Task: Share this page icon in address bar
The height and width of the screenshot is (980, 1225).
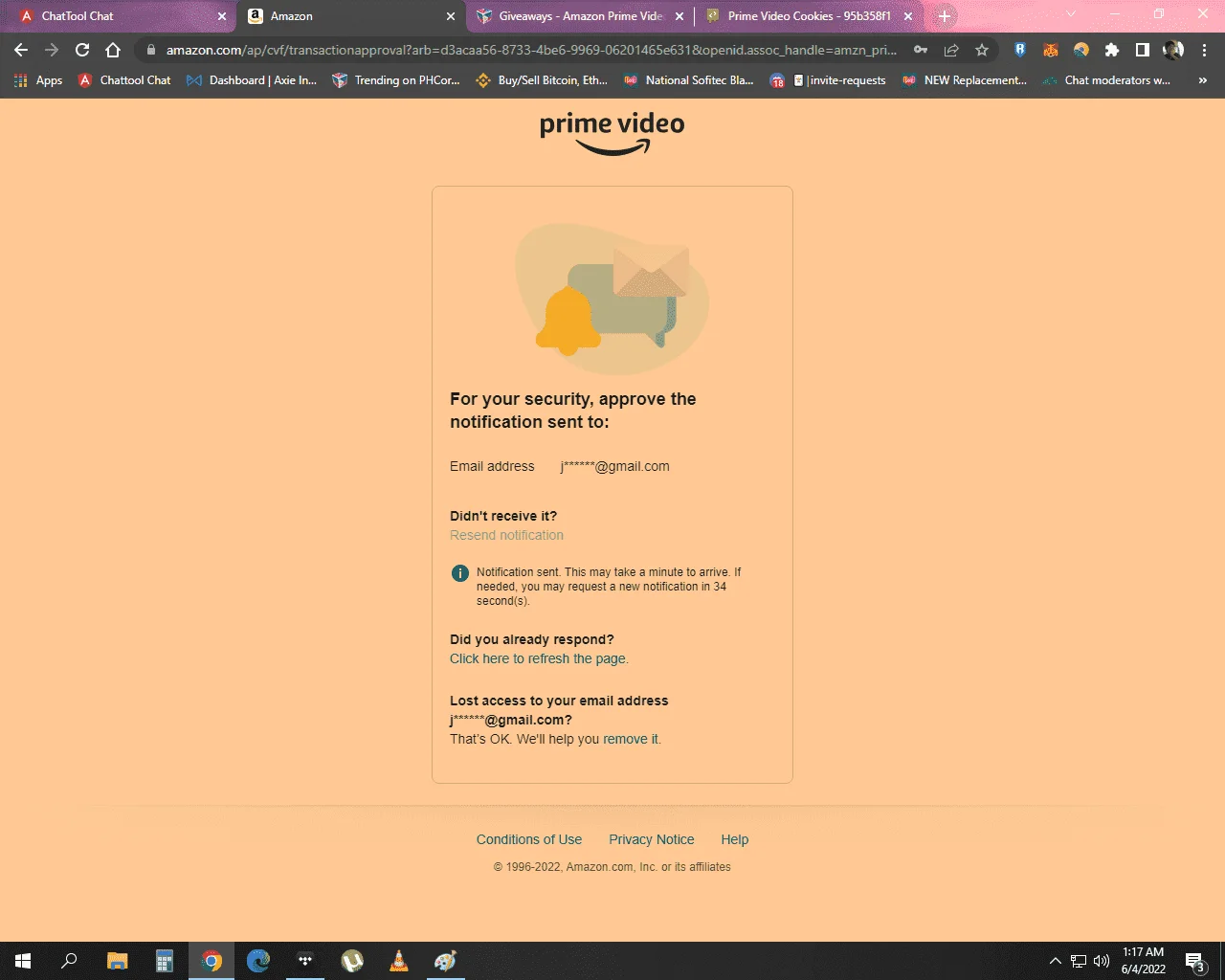Action: point(951,50)
